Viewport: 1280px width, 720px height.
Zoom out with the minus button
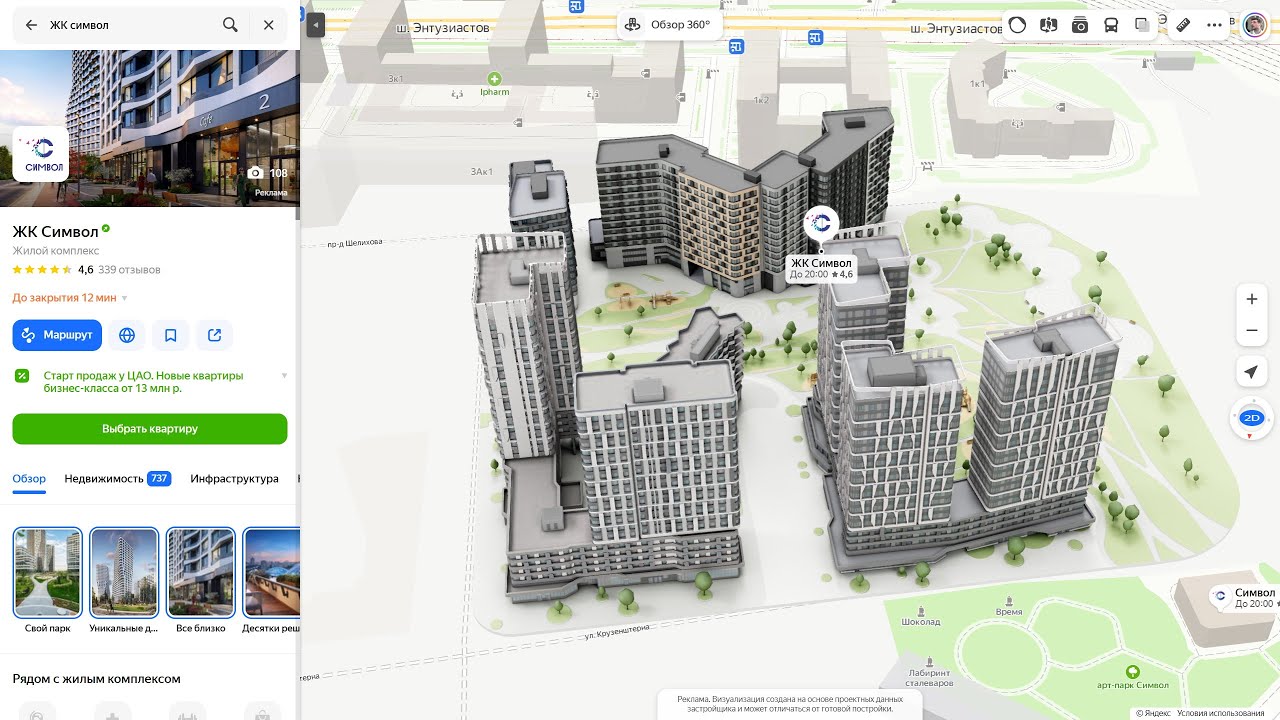[x=1251, y=330]
